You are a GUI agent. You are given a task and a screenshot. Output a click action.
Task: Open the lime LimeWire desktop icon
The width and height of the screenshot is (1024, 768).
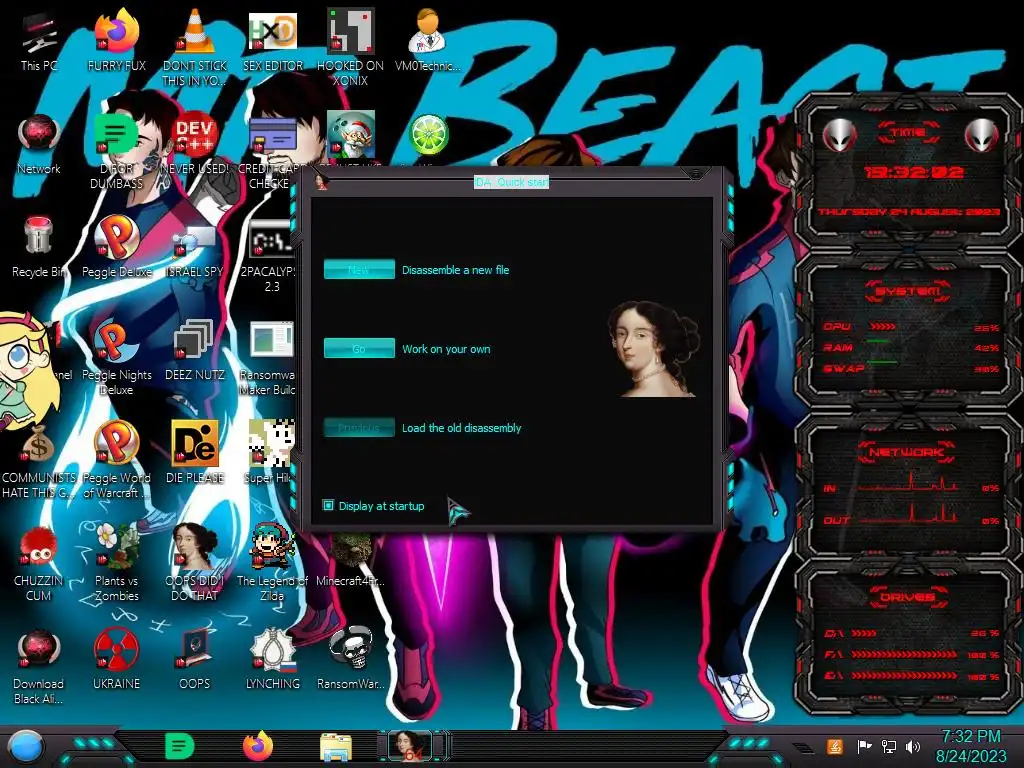coord(428,134)
